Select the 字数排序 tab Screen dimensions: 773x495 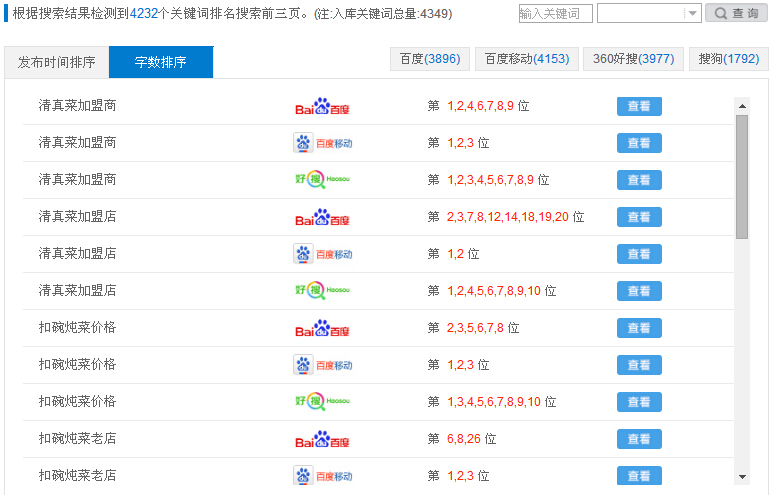point(161,62)
